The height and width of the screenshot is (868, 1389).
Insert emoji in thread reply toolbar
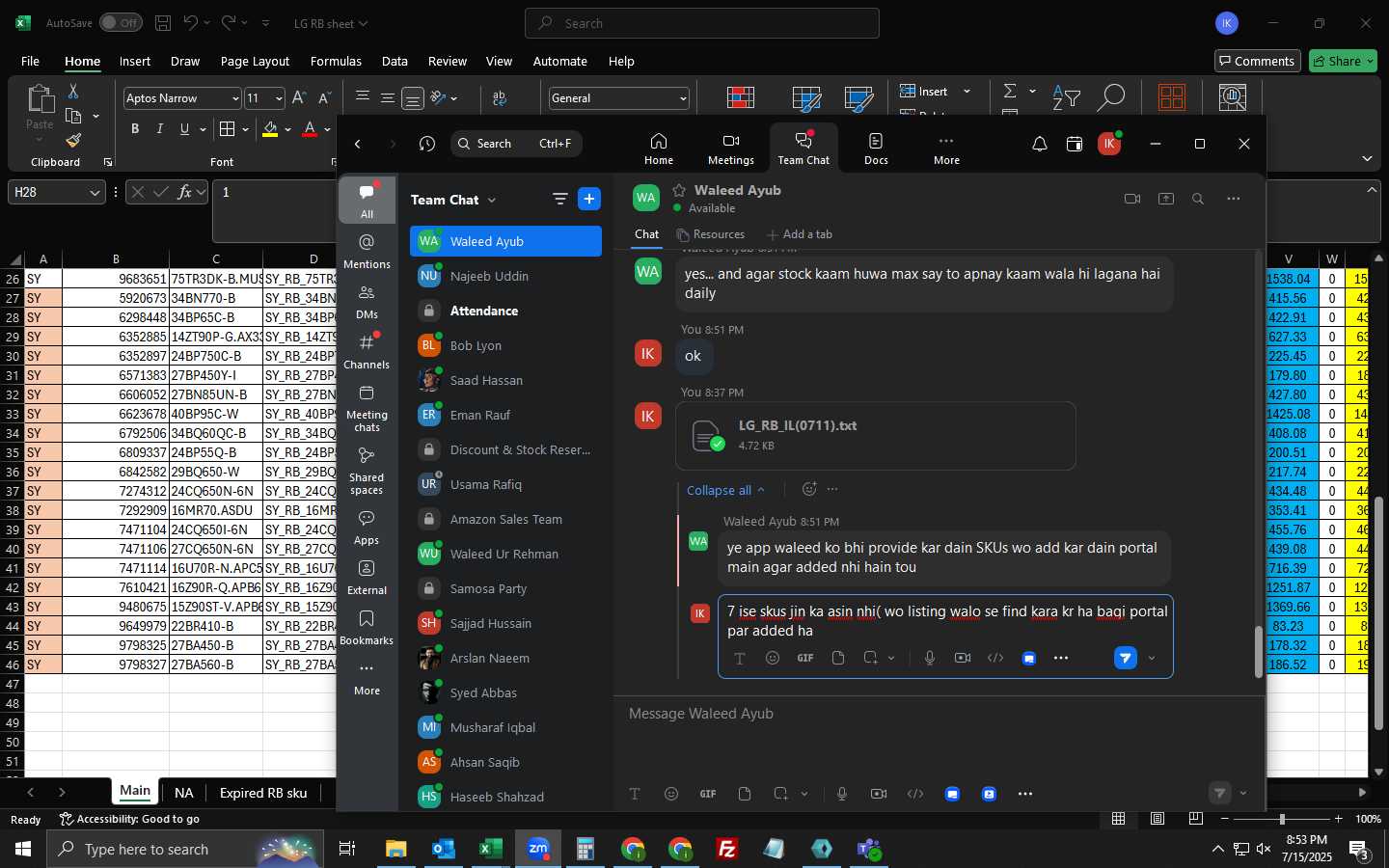(772, 658)
